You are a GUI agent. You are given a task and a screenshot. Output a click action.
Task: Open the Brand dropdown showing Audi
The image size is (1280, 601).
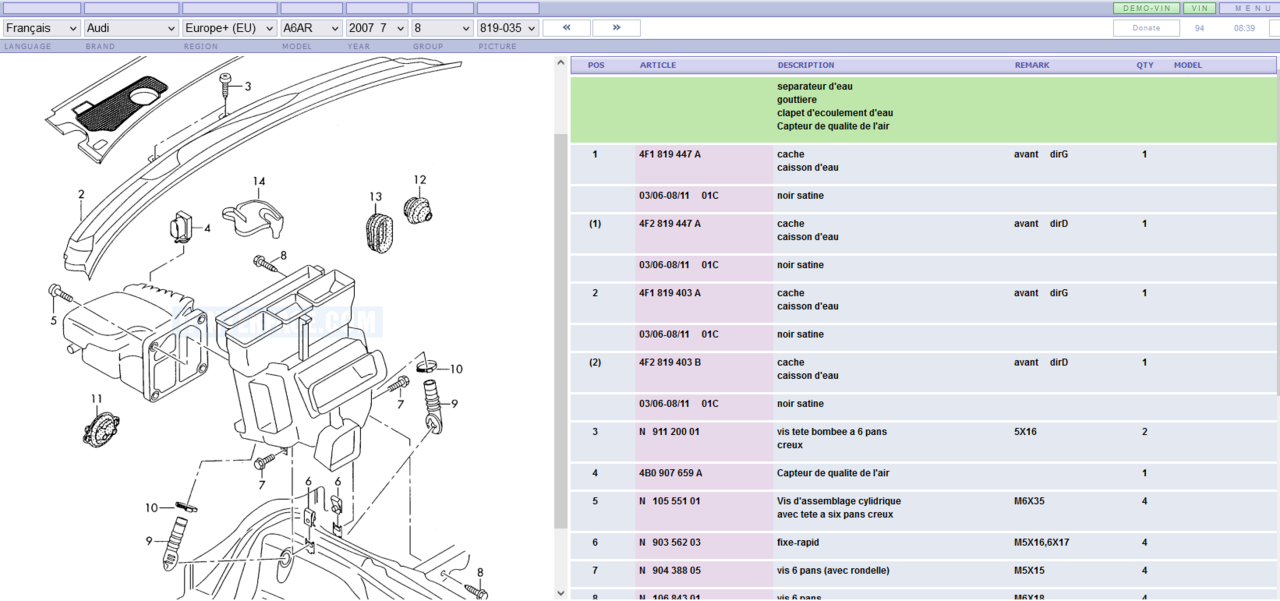pyautogui.click(x=130, y=28)
